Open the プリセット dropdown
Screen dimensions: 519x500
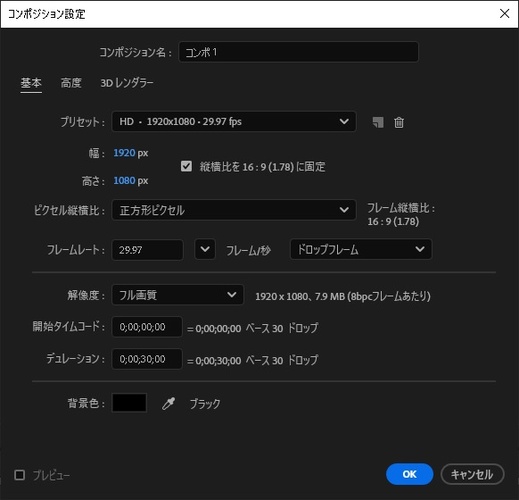tap(234, 121)
